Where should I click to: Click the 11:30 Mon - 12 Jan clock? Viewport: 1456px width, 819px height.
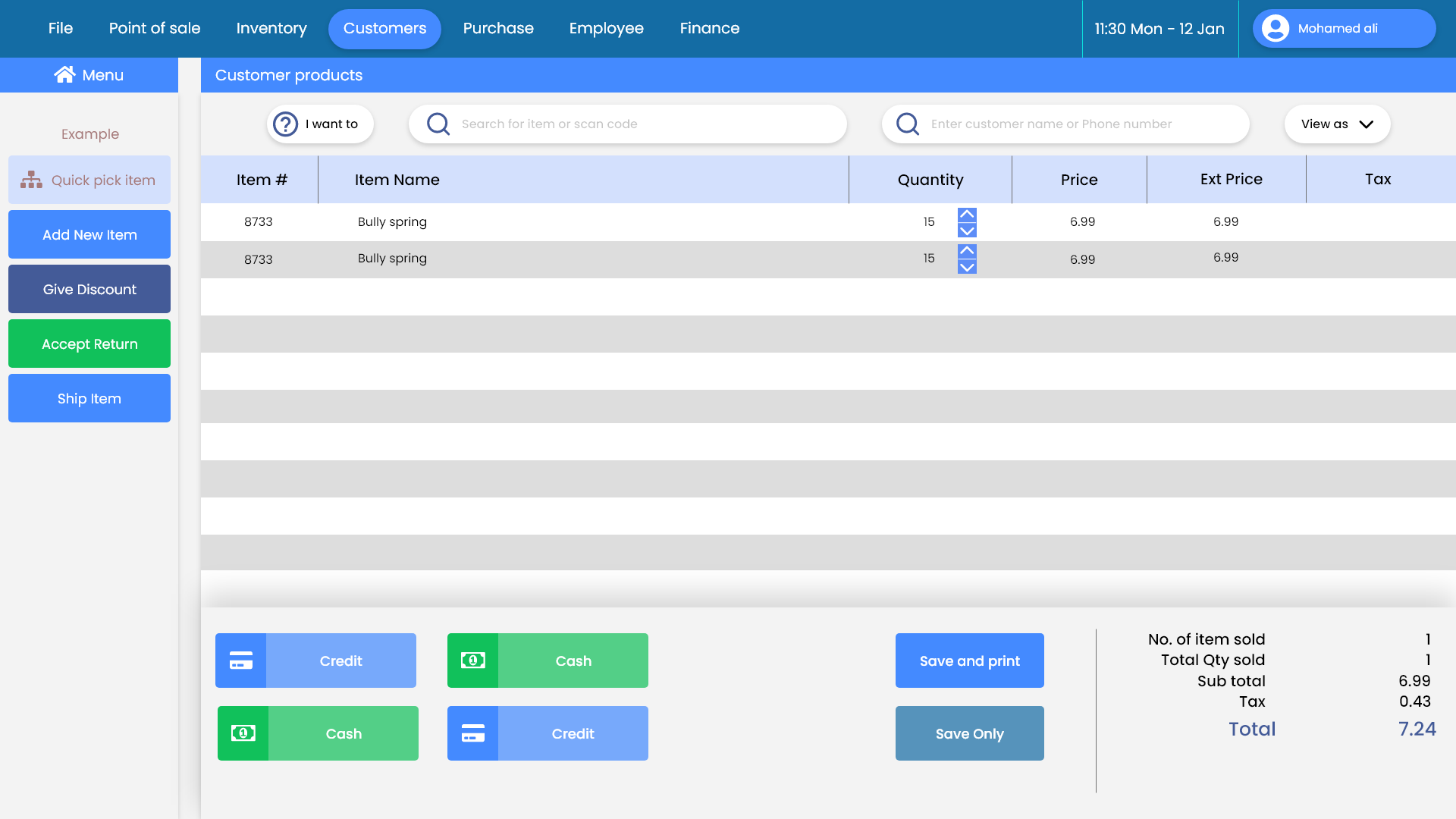point(1159,29)
